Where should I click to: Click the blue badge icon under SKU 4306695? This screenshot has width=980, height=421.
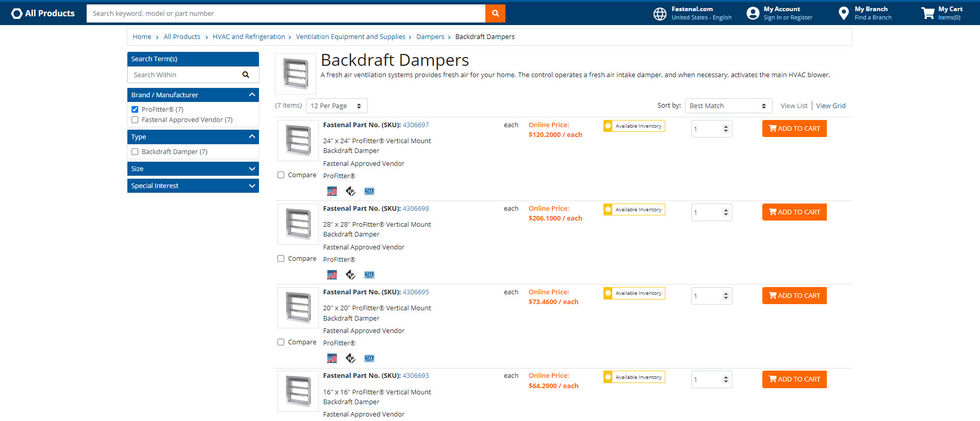369,359
